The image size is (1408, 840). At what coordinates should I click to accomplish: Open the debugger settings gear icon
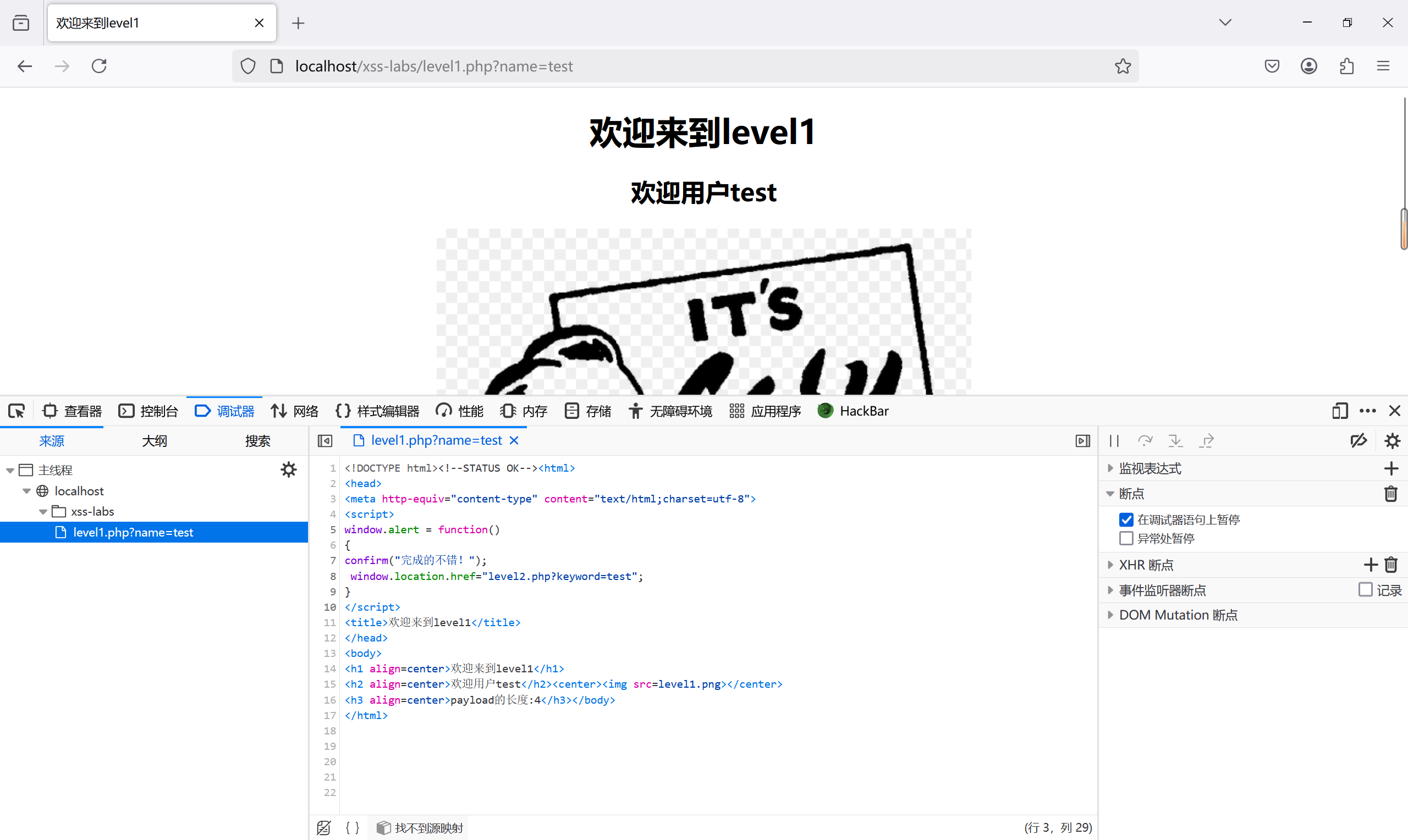pos(1393,440)
